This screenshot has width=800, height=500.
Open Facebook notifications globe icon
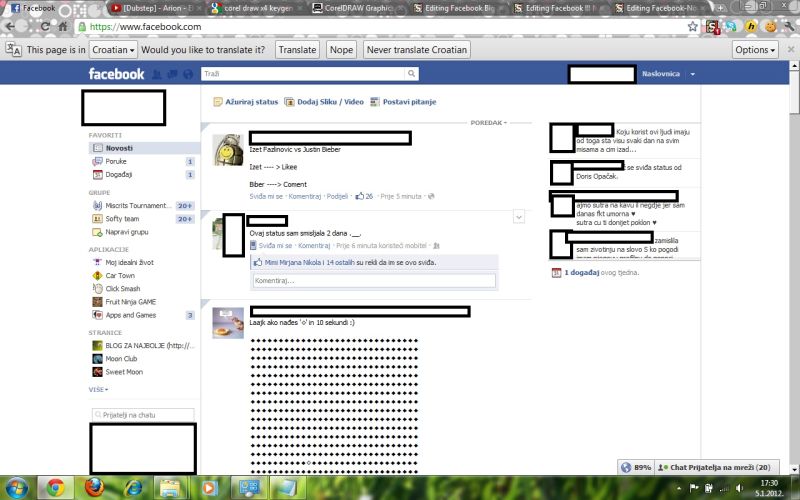[x=188, y=74]
